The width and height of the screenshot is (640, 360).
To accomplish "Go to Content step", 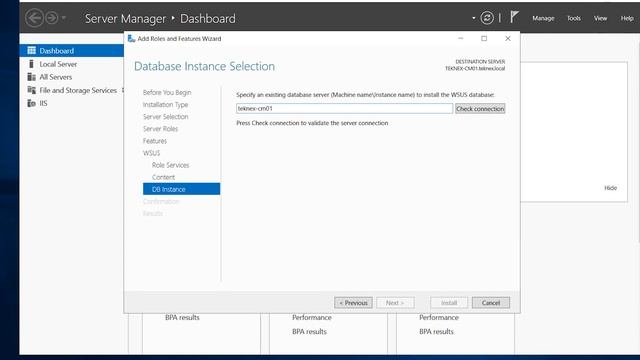I will (163, 177).
